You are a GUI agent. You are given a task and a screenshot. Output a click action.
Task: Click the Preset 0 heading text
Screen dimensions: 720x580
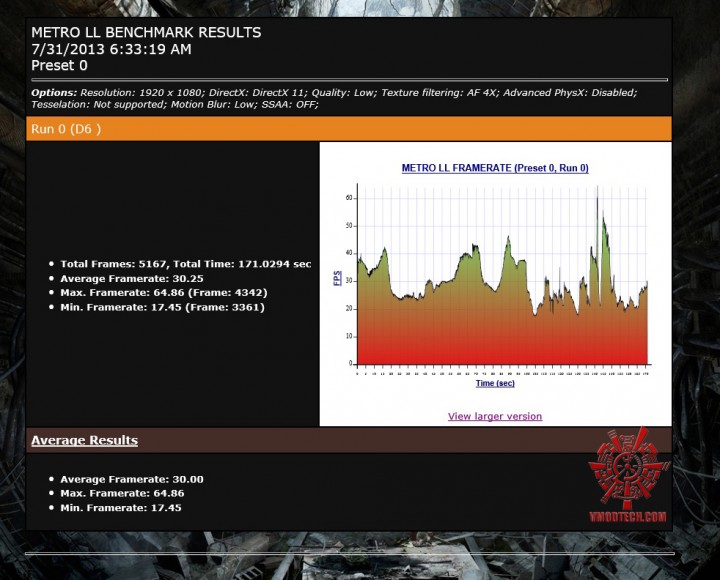59,66
